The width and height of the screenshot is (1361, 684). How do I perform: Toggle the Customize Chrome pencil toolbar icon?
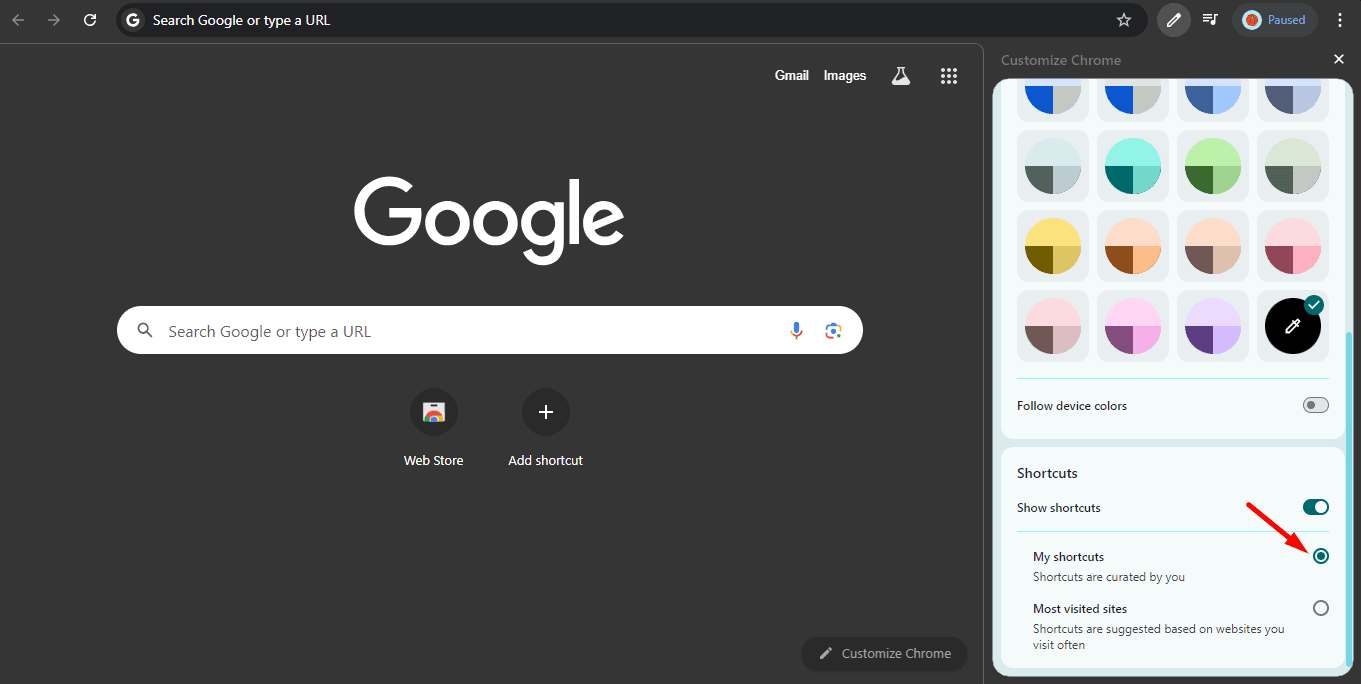tap(1174, 20)
